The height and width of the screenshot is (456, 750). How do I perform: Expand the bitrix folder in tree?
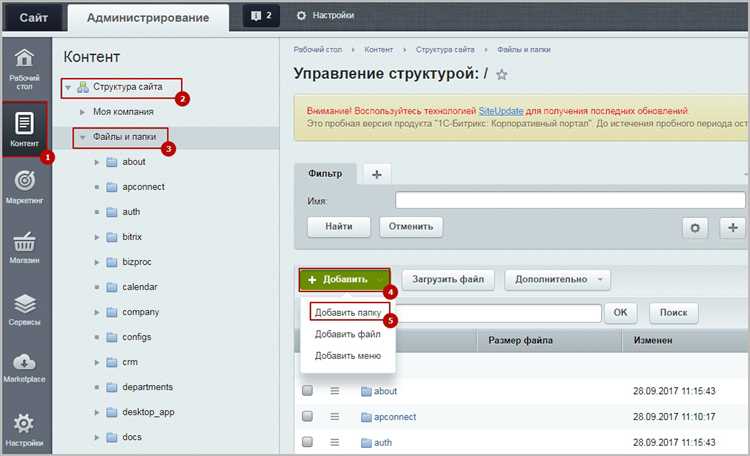[97, 237]
